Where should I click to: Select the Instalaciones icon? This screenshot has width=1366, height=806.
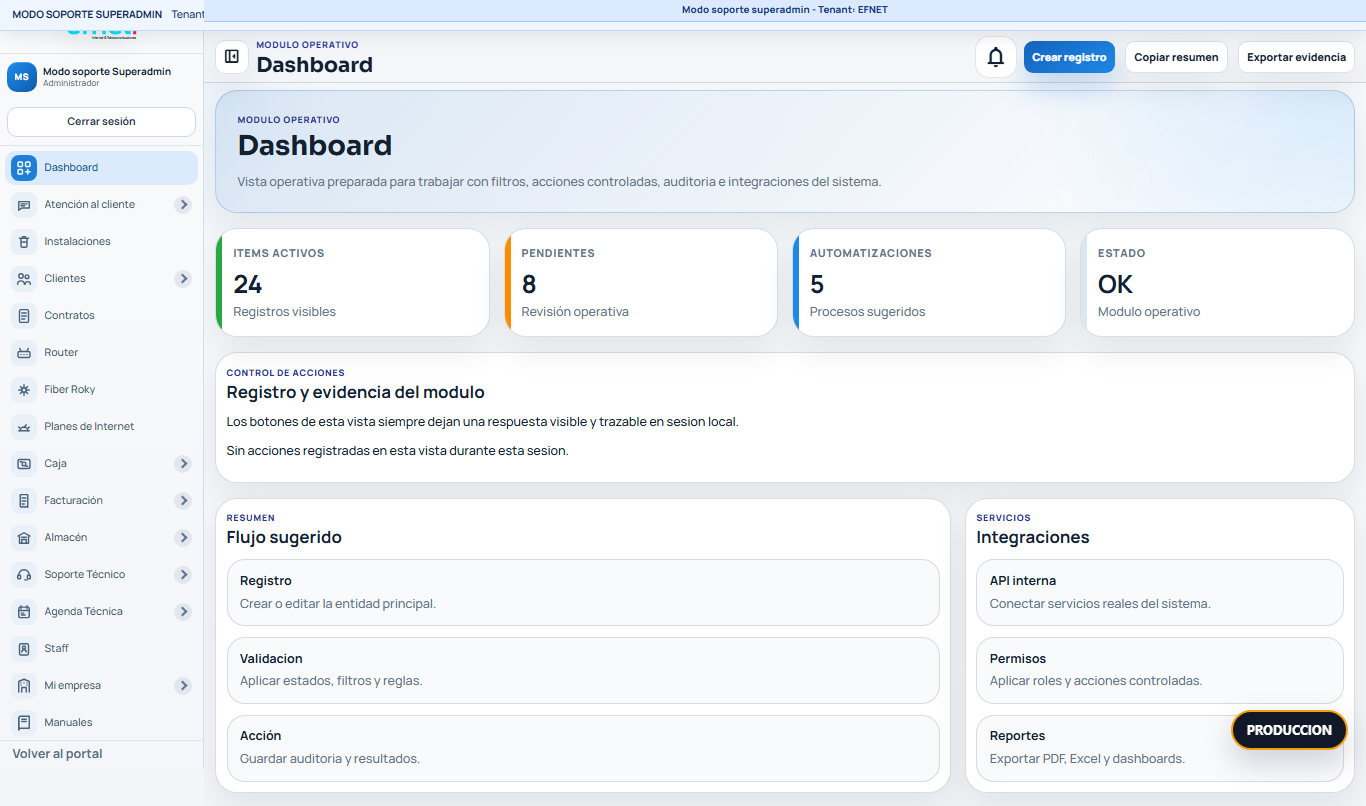24,241
